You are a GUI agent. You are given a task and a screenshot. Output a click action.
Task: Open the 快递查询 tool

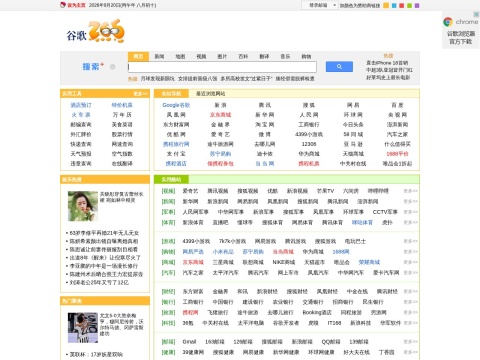(81, 144)
